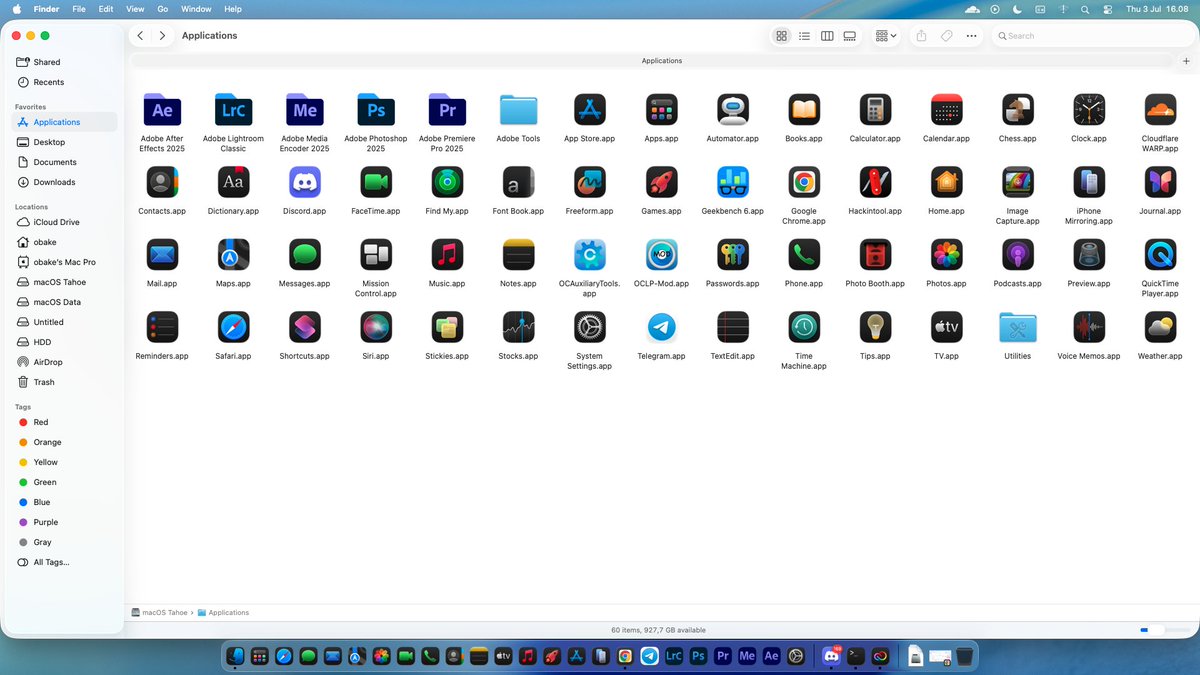This screenshot has height=675, width=1200.
Task: Select the Utilities folder
Action: (1018, 327)
